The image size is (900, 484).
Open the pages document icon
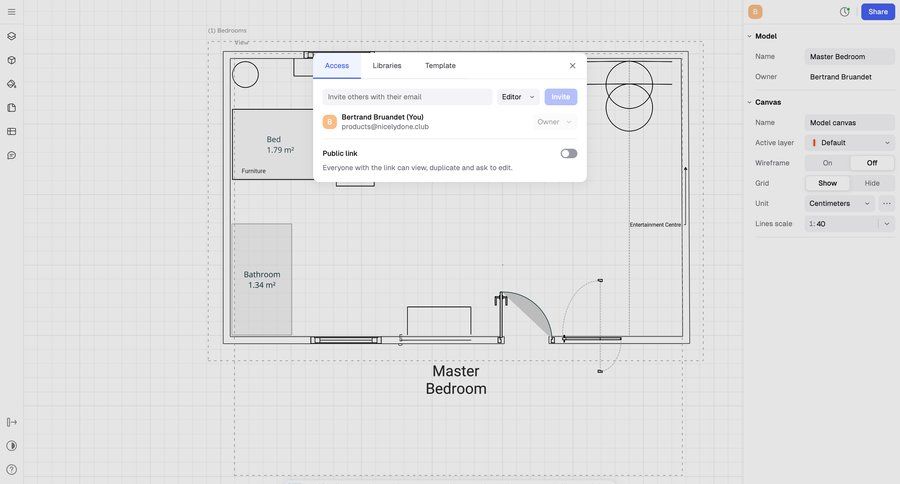click(x=11, y=108)
